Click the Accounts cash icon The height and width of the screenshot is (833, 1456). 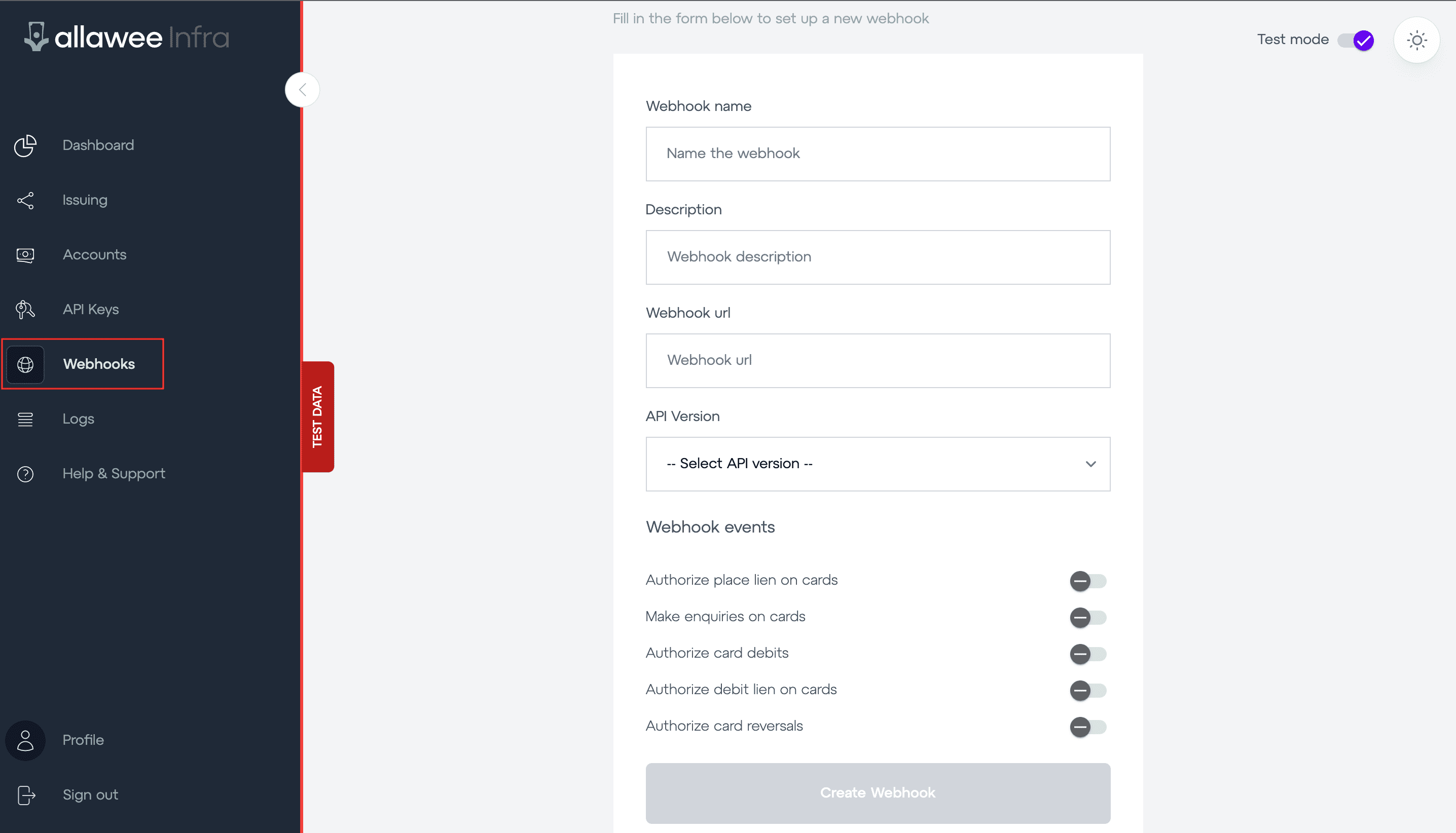[25, 255]
